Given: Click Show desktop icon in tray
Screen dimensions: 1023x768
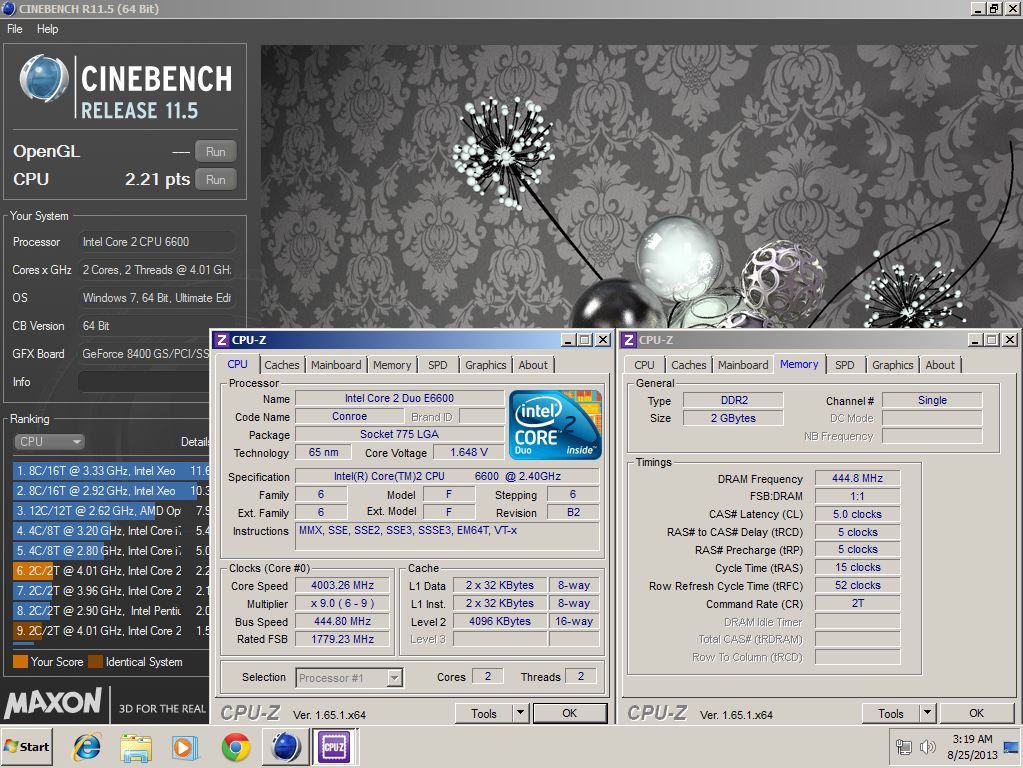Looking at the screenshot, I should pos(1011,747).
